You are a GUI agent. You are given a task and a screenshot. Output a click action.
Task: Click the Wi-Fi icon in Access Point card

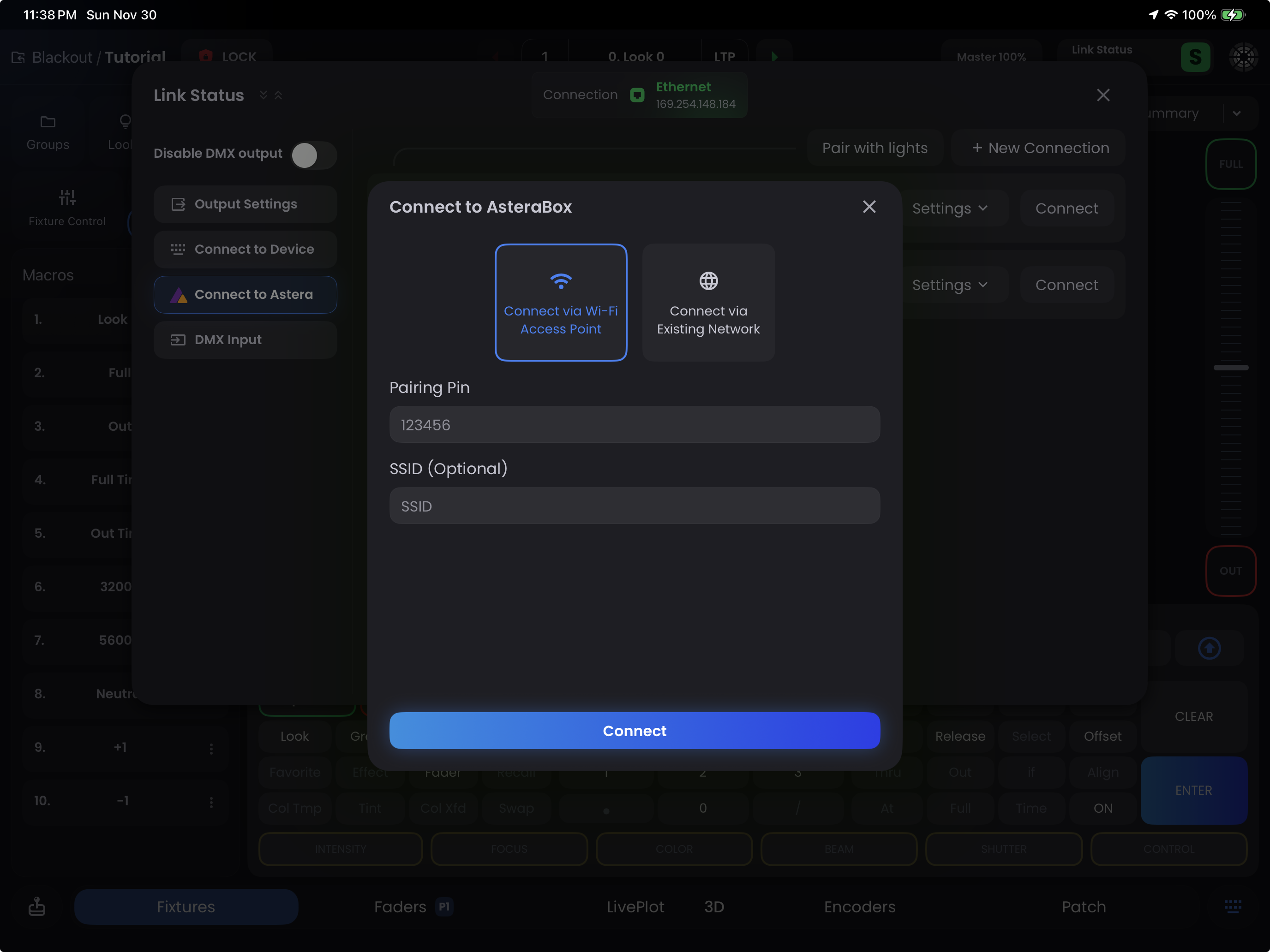(x=560, y=280)
